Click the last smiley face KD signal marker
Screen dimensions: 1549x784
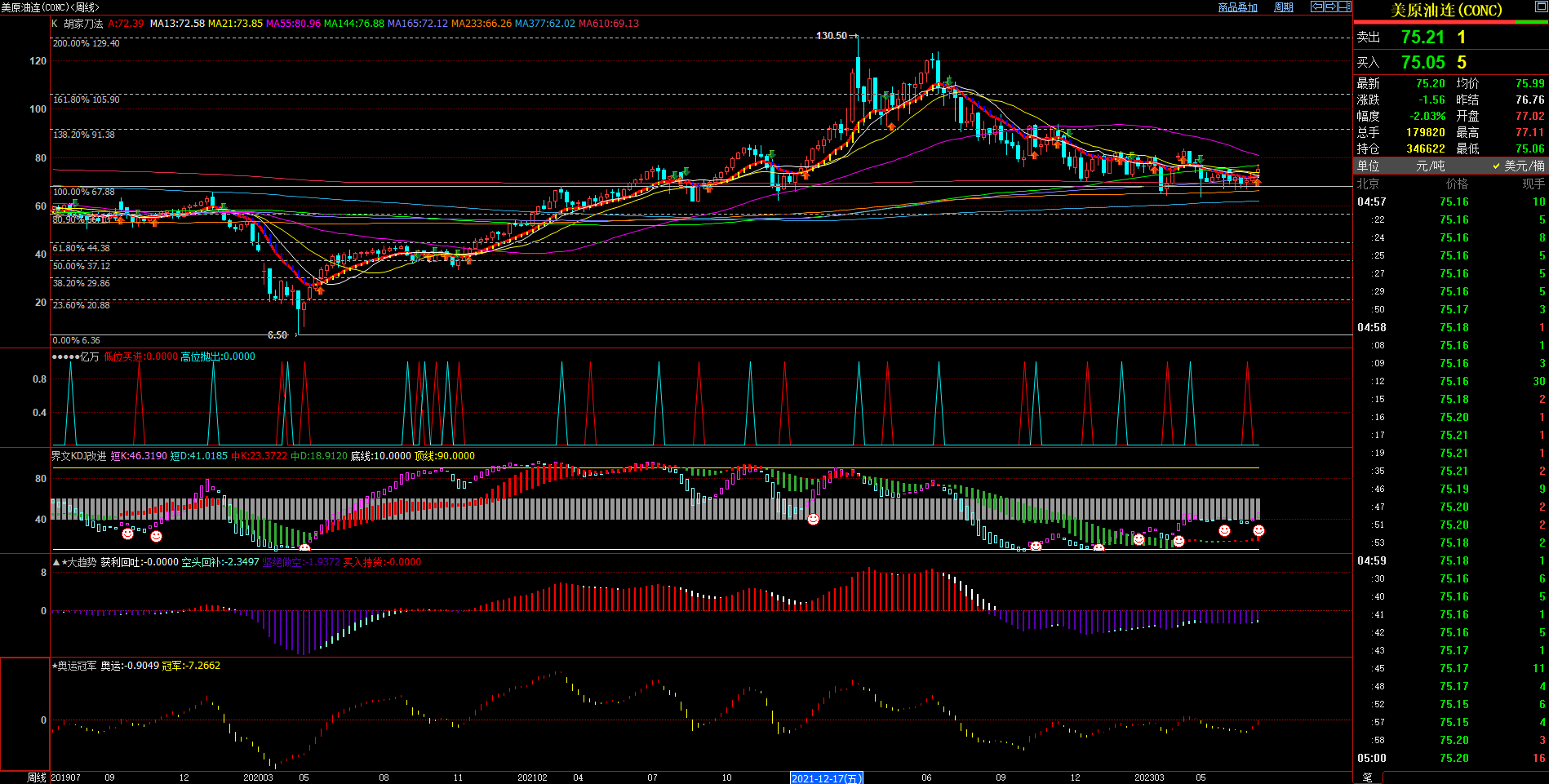1258,531
